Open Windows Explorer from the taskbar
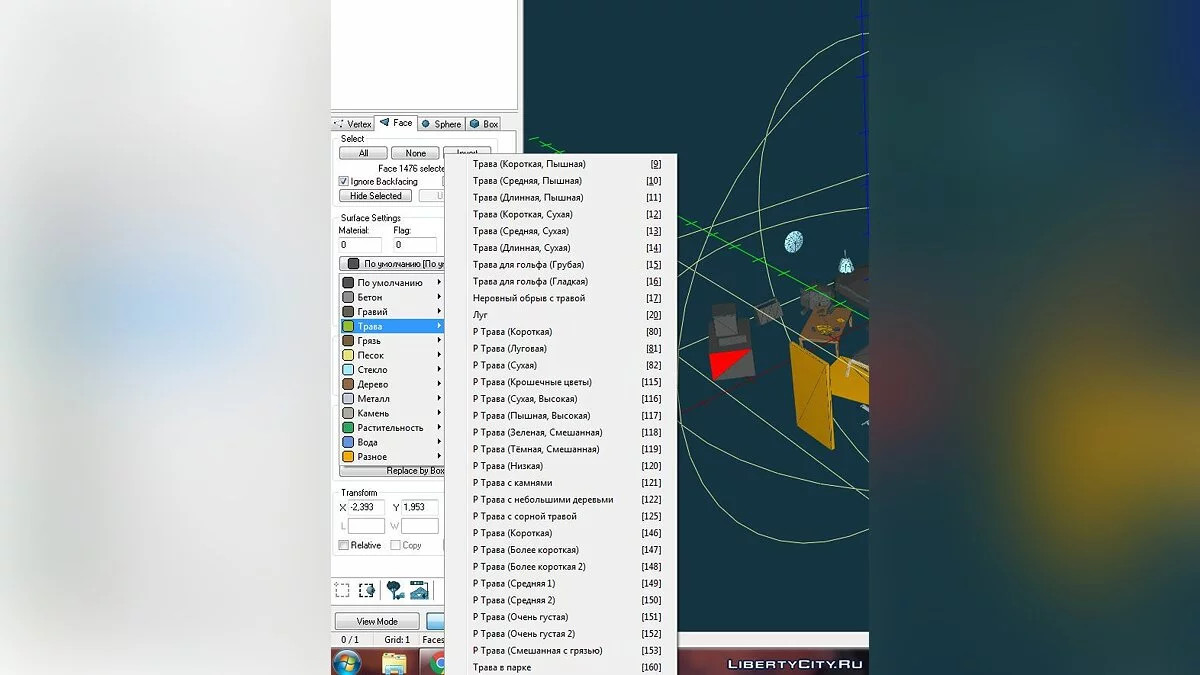1200x675 pixels. pyautogui.click(x=394, y=662)
